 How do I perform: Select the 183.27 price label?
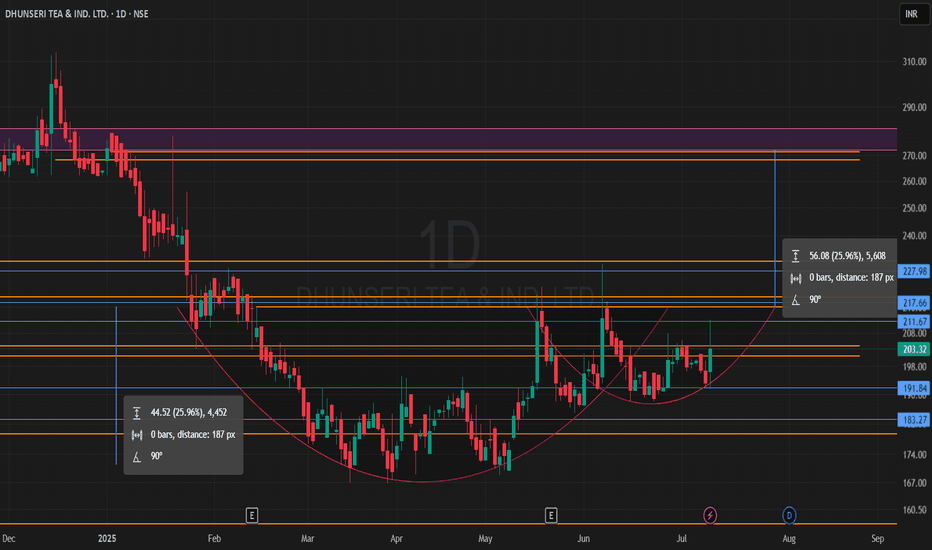click(x=914, y=420)
